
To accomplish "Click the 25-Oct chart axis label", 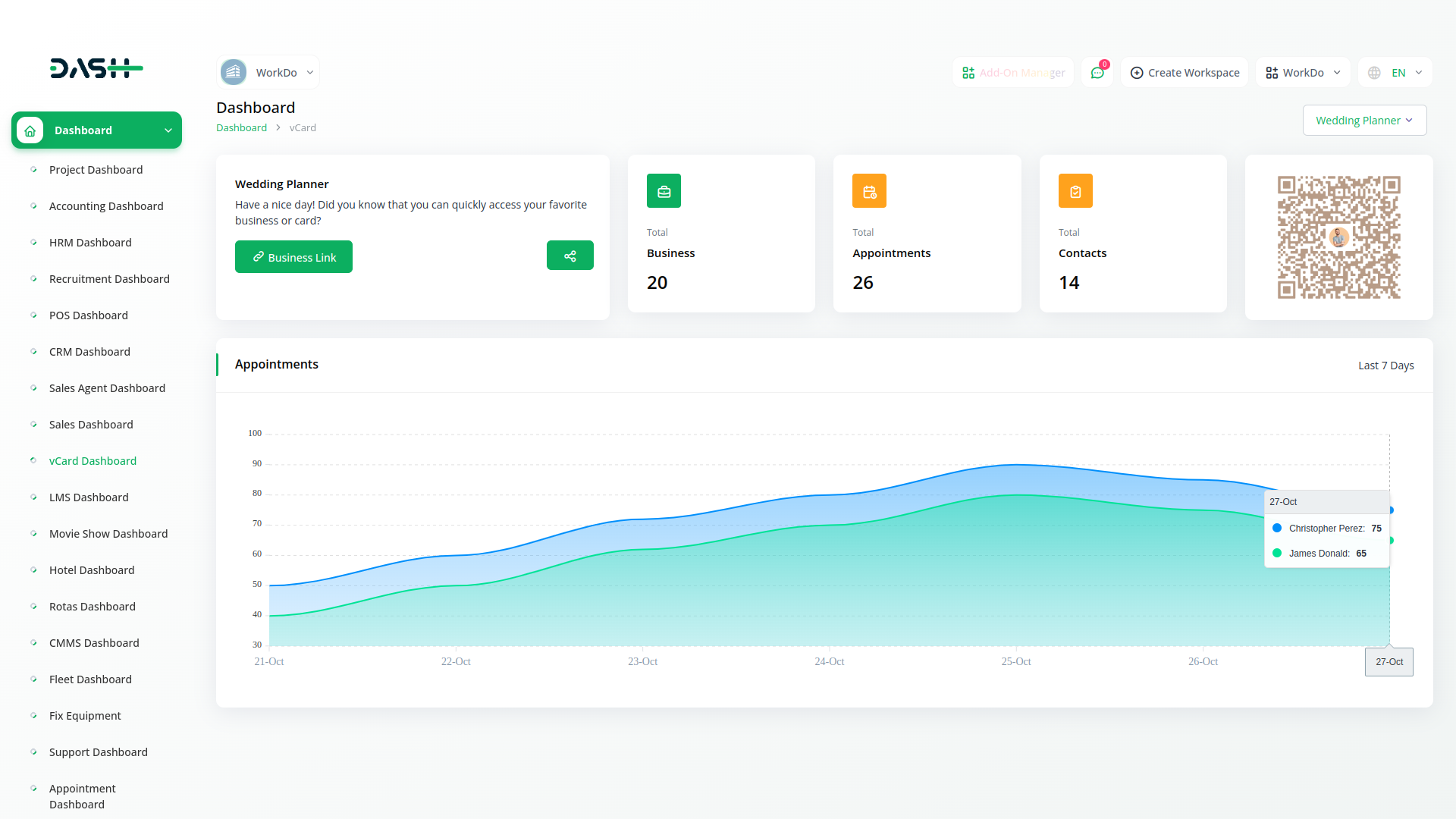I will click(x=1015, y=662).
